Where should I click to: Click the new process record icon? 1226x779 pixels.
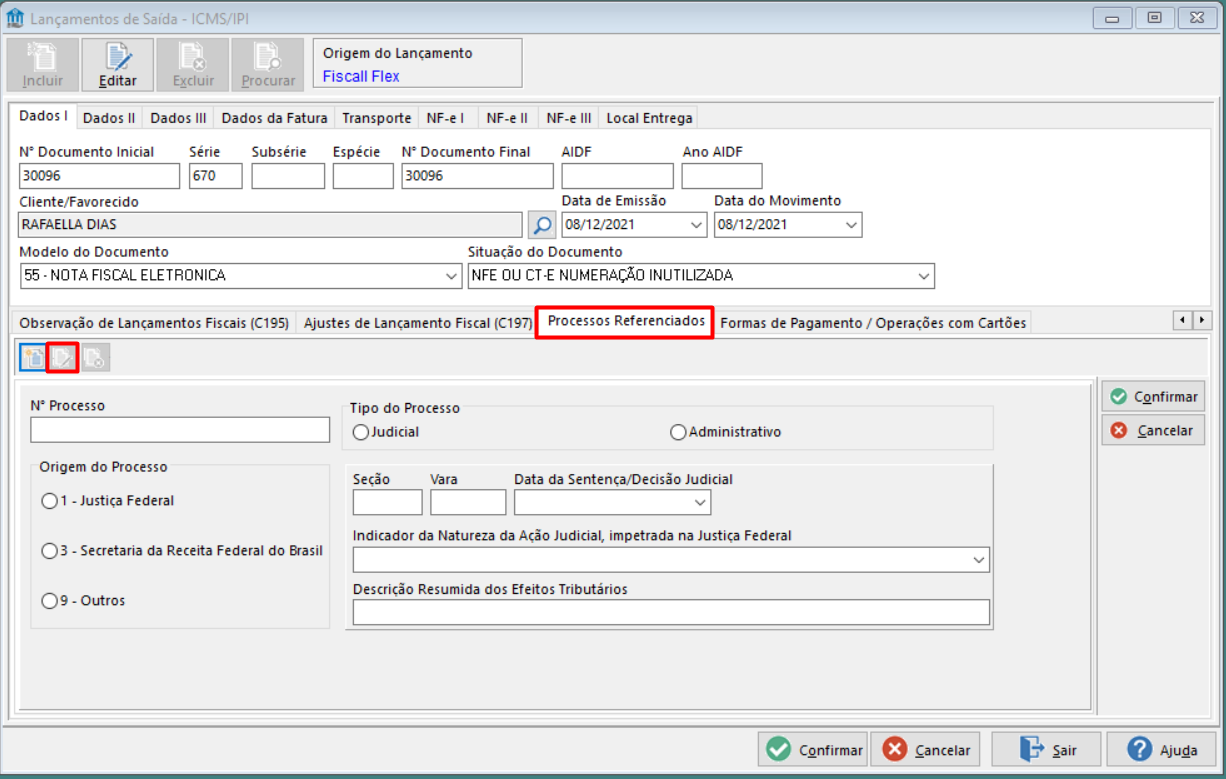pyautogui.click(x=32, y=357)
